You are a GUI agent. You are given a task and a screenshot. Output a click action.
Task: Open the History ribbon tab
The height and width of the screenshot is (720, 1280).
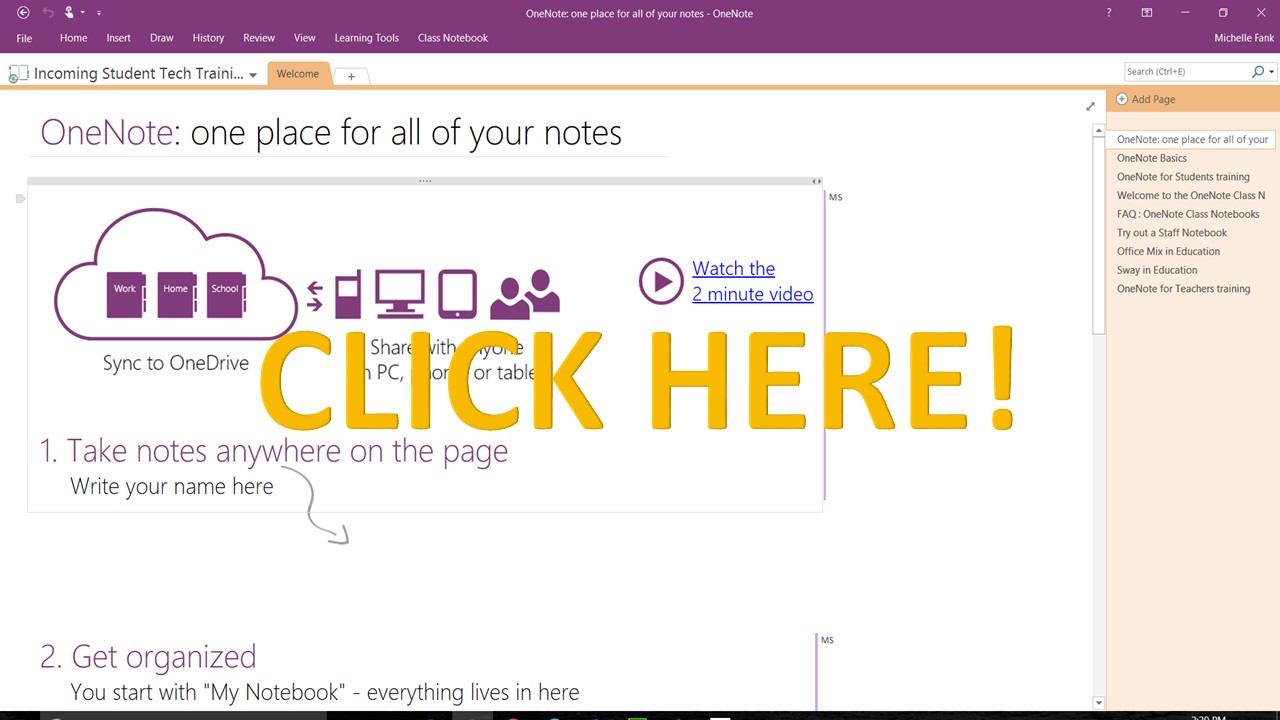pos(208,38)
